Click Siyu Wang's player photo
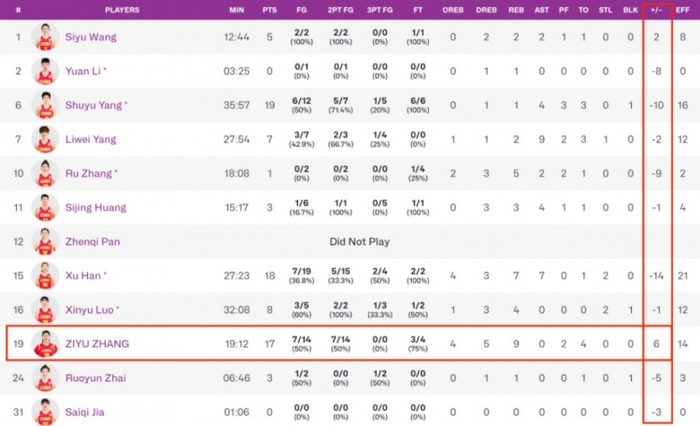The image size is (700, 426). (44, 38)
